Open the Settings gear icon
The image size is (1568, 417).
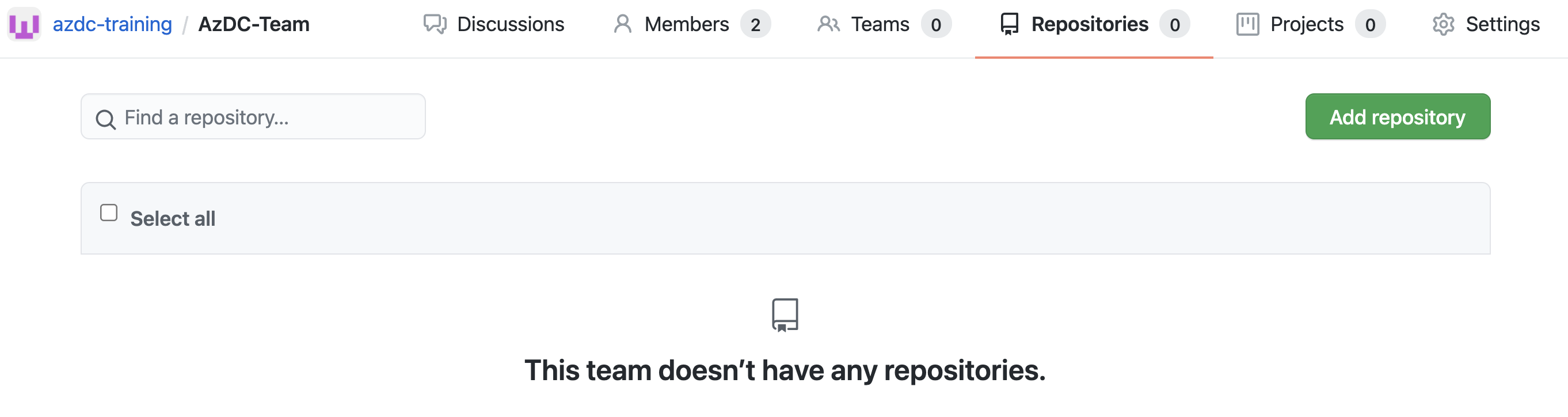pyautogui.click(x=1443, y=24)
